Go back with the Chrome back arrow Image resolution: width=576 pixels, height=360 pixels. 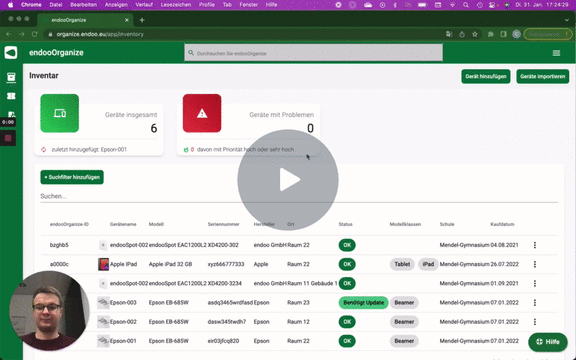(9, 34)
